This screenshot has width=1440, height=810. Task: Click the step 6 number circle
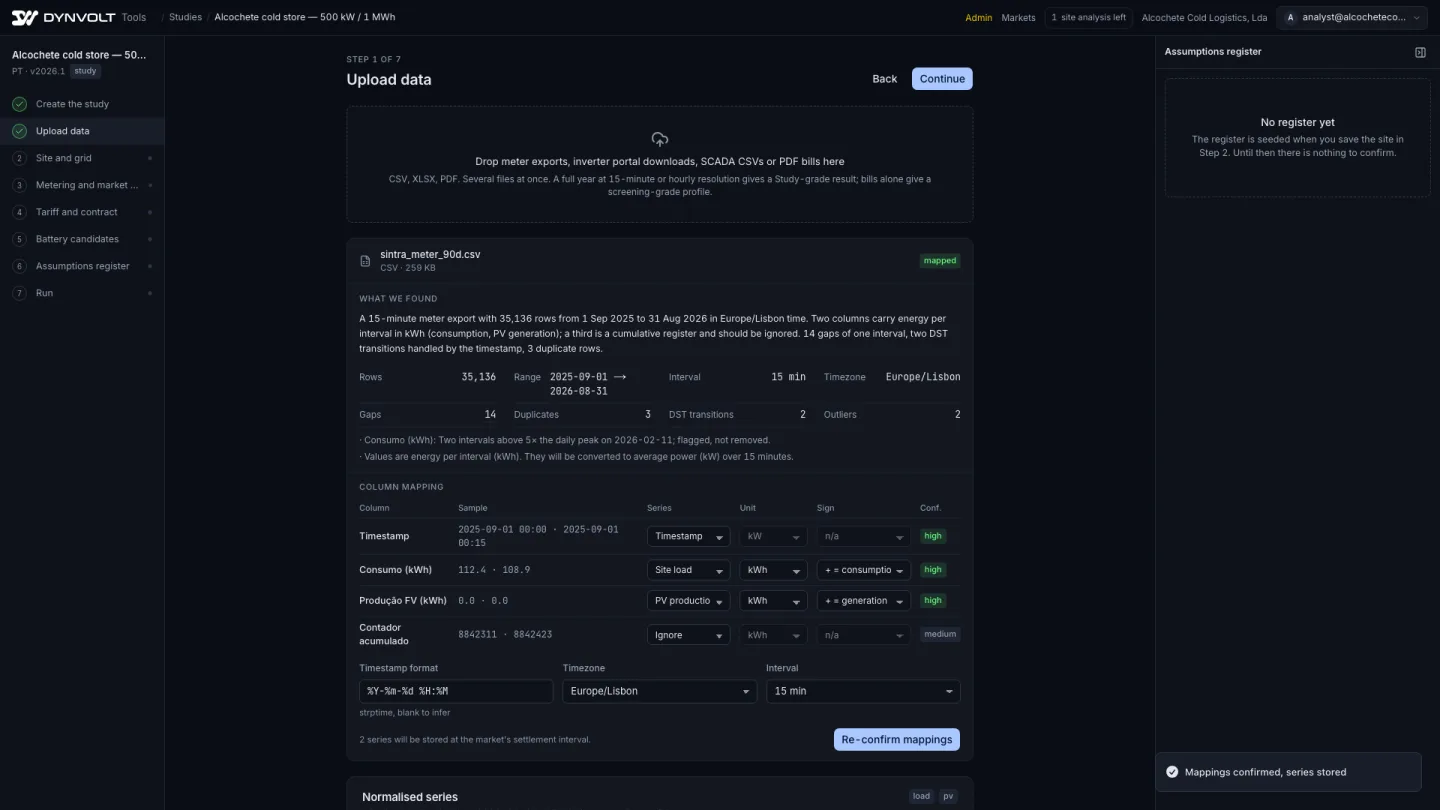(x=19, y=266)
